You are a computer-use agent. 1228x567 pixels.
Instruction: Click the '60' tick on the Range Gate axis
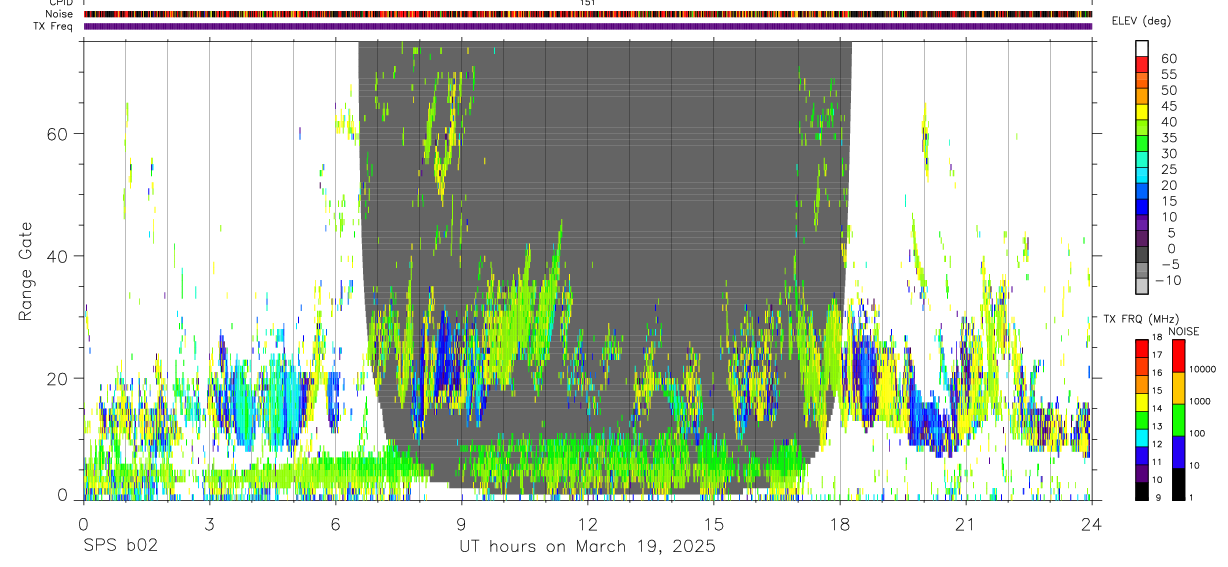click(58, 133)
